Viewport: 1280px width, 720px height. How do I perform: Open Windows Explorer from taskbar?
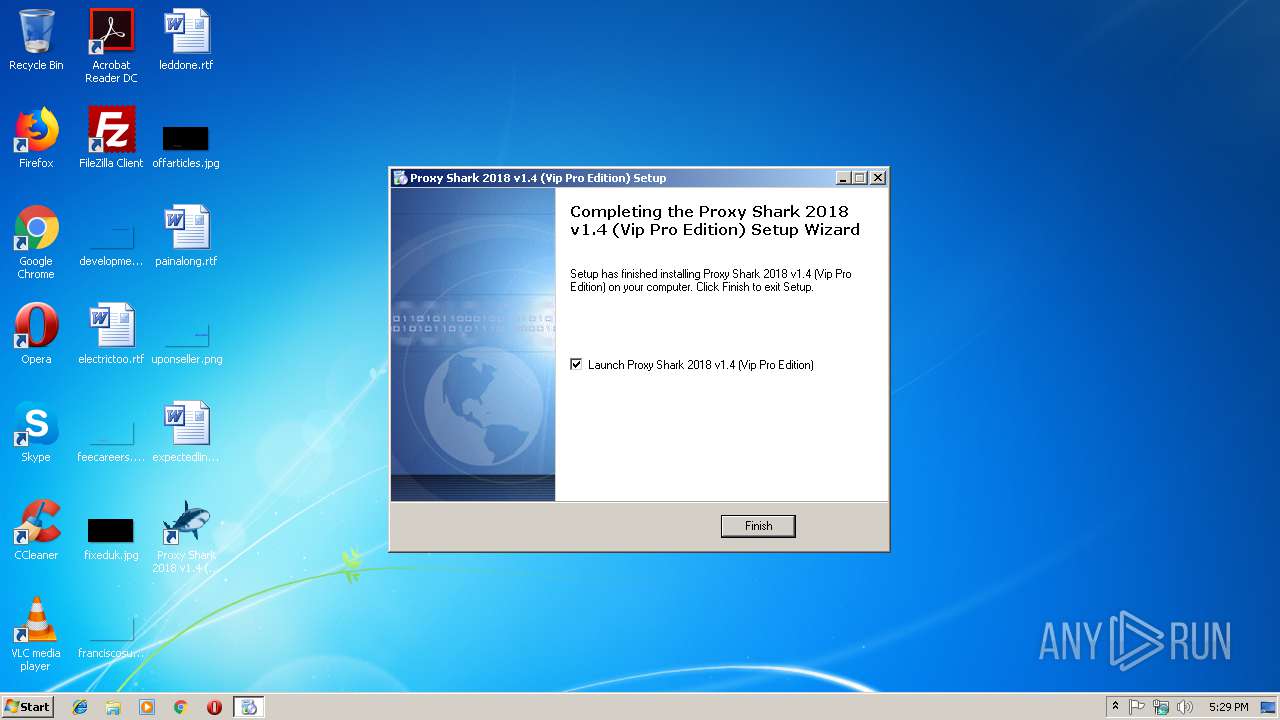point(113,707)
